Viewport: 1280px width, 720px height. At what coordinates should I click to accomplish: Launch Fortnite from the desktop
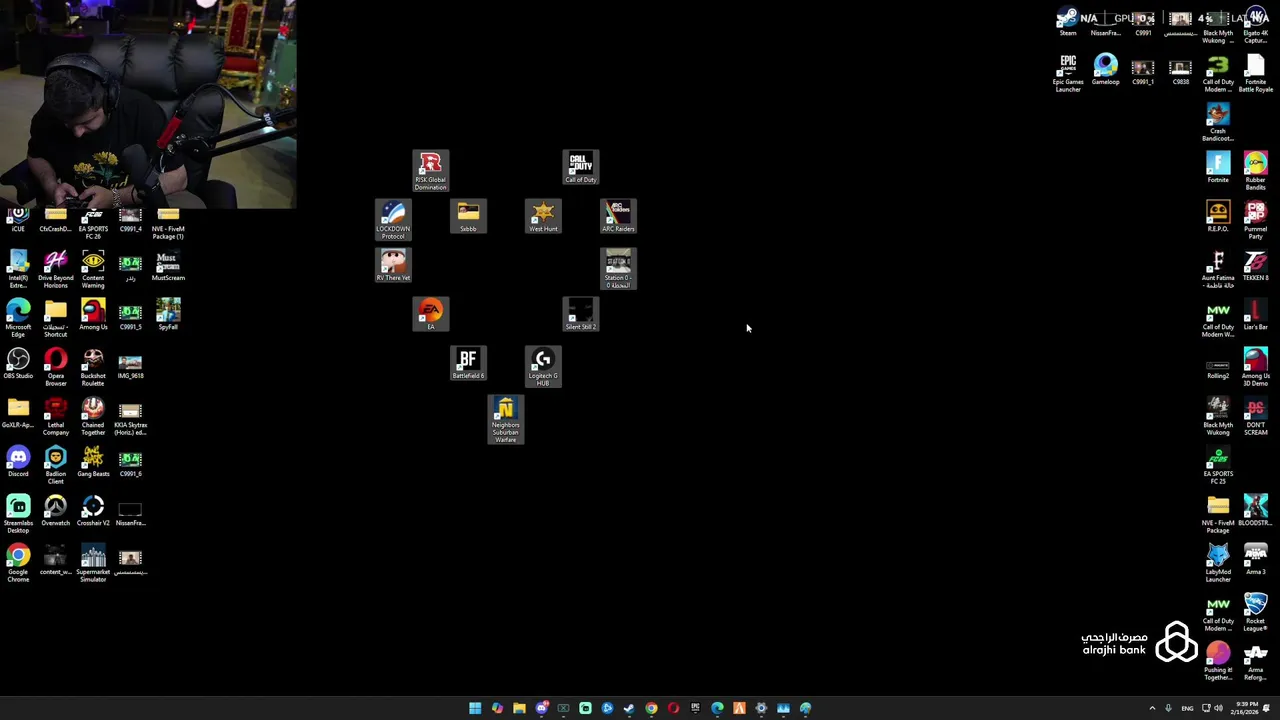pyautogui.click(x=1218, y=167)
